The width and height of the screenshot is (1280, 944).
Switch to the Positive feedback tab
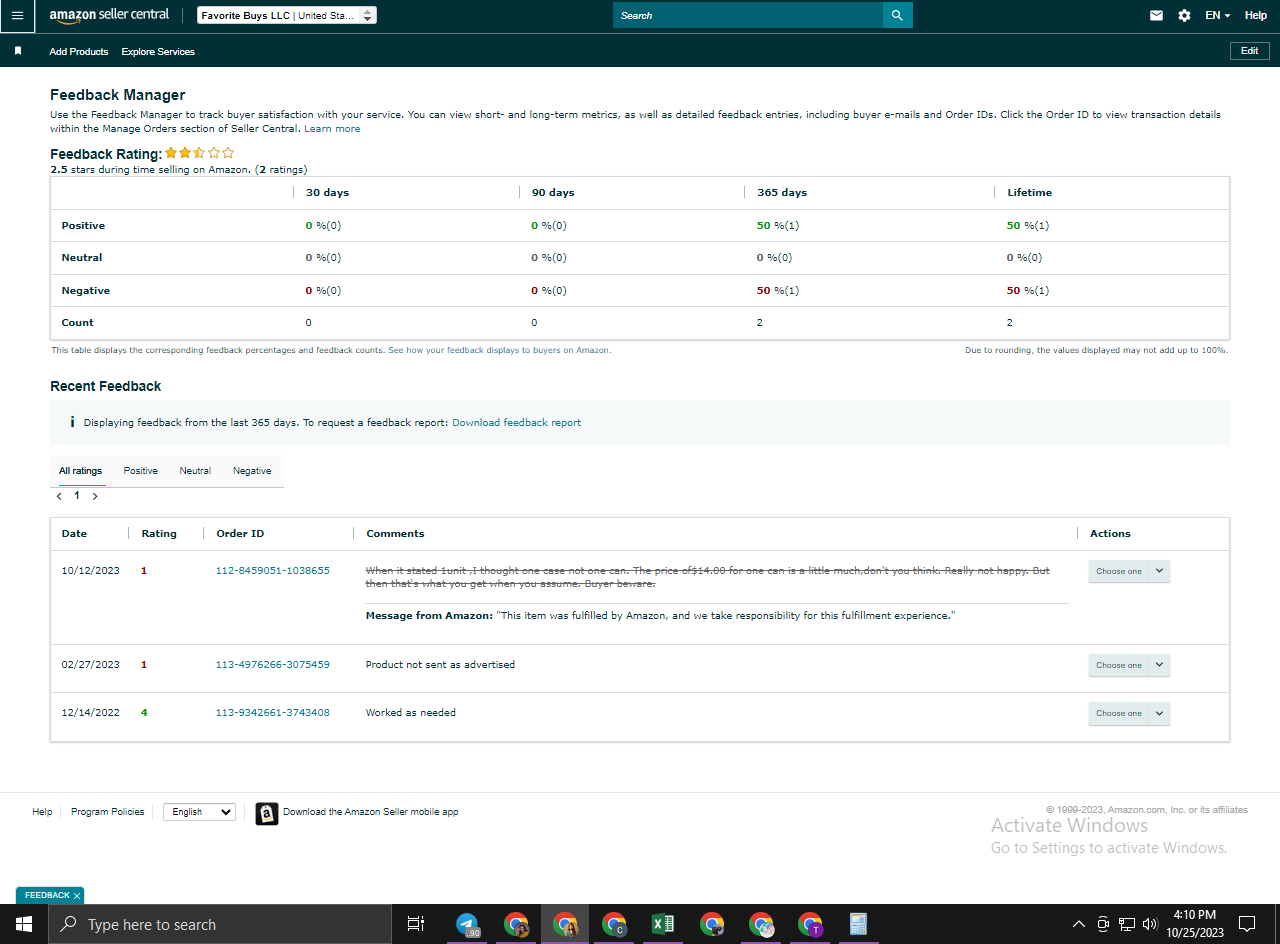141,471
